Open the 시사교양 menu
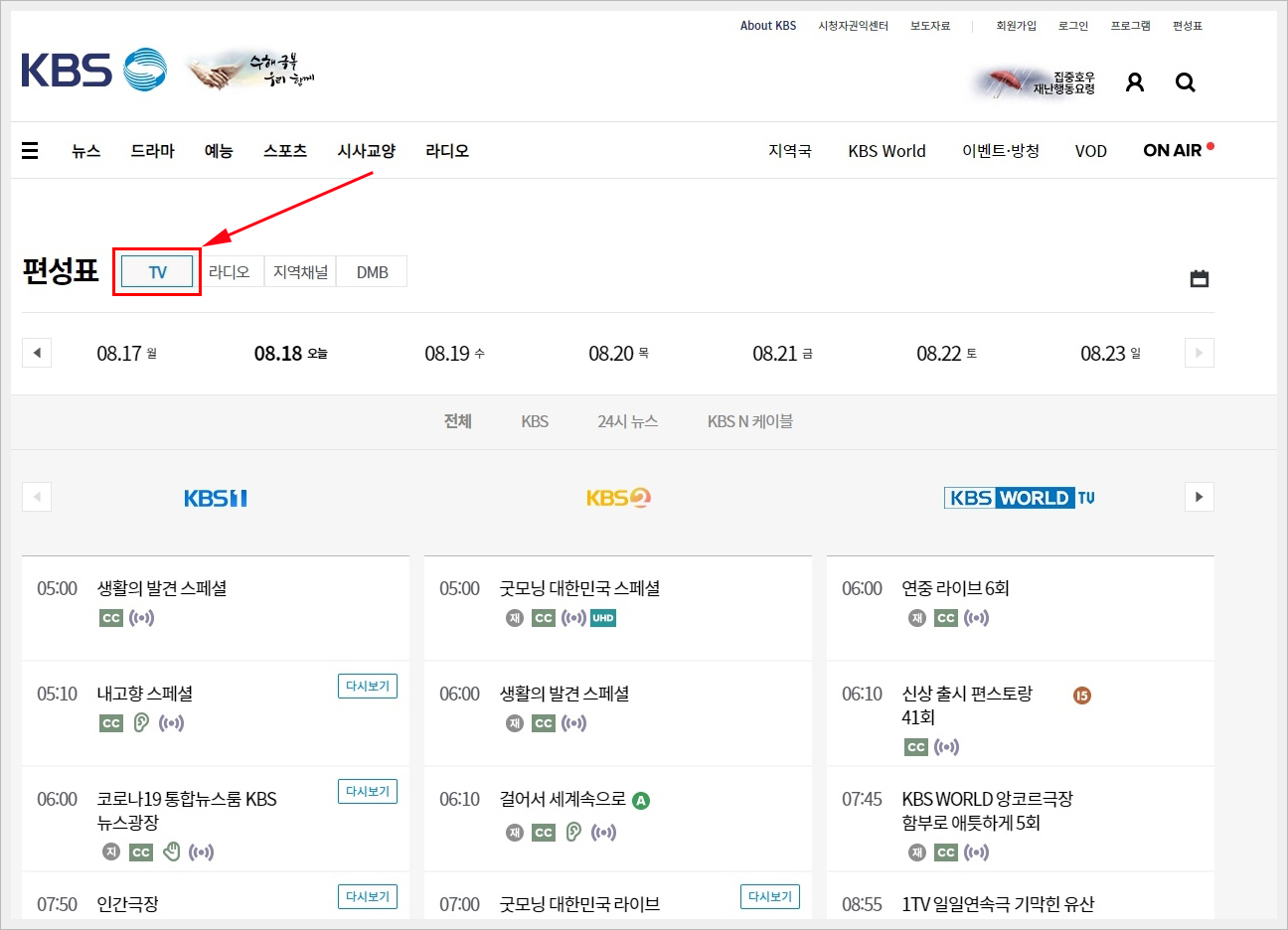This screenshot has width=1288, height=930. [367, 151]
